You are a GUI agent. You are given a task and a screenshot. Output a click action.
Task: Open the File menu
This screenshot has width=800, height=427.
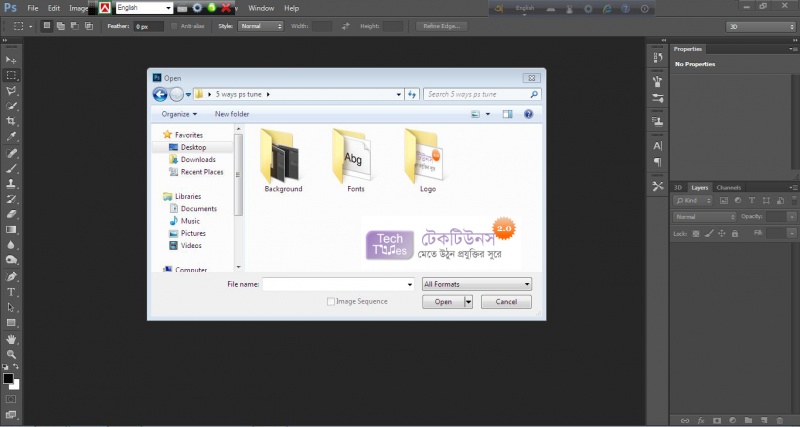coord(33,8)
